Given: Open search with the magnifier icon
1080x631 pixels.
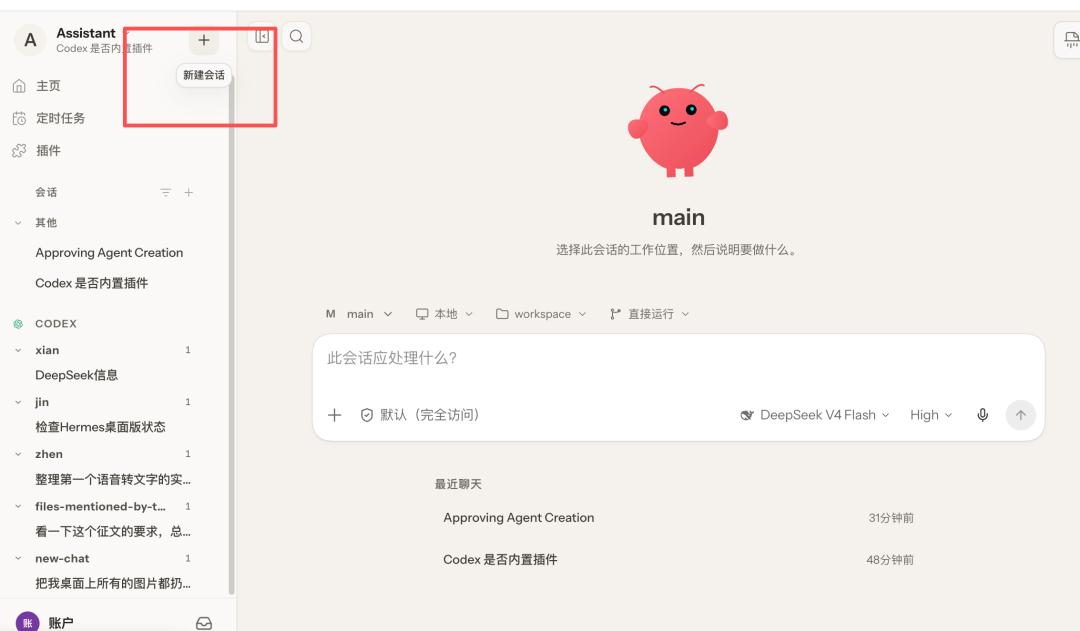Looking at the screenshot, I should pos(296,37).
